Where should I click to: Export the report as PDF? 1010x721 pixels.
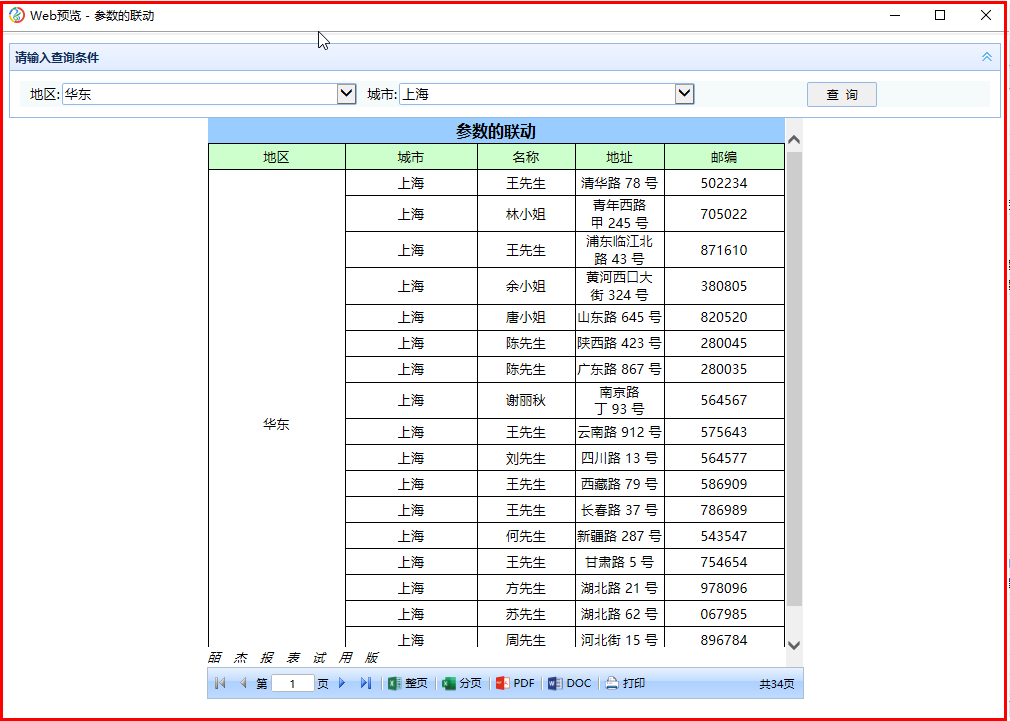pyautogui.click(x=515, y=683)
